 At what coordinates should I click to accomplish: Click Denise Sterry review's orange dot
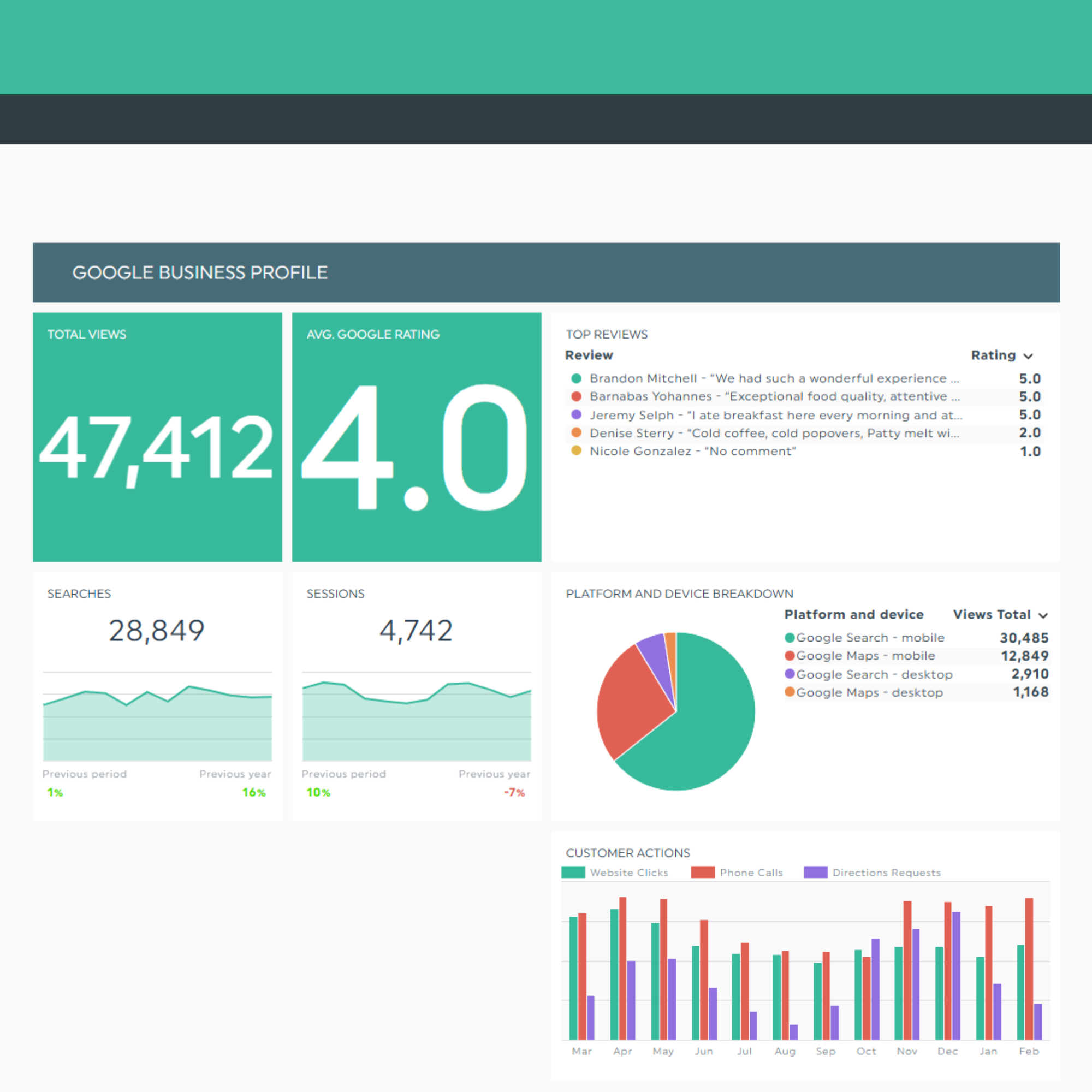576,432
